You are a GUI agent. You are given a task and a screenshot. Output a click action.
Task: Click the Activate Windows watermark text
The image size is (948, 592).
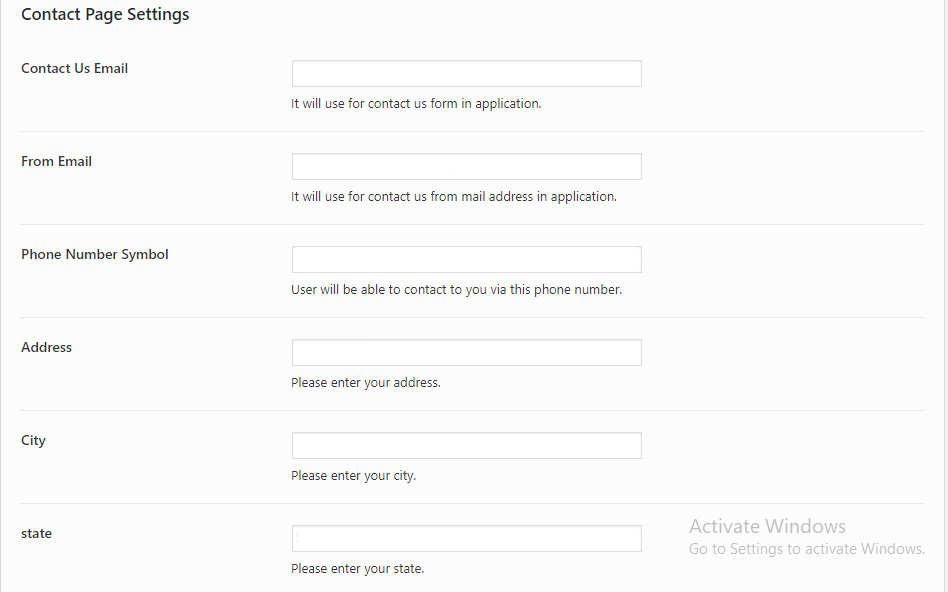click(x=767, y=527)
